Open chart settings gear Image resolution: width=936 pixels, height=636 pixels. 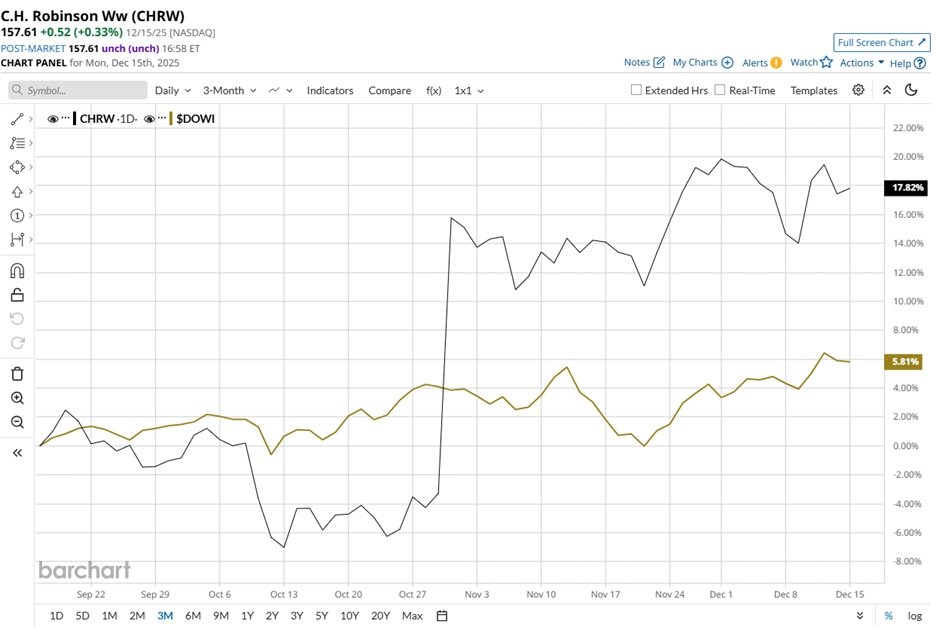pyautogui.click(x=858, y=90)
